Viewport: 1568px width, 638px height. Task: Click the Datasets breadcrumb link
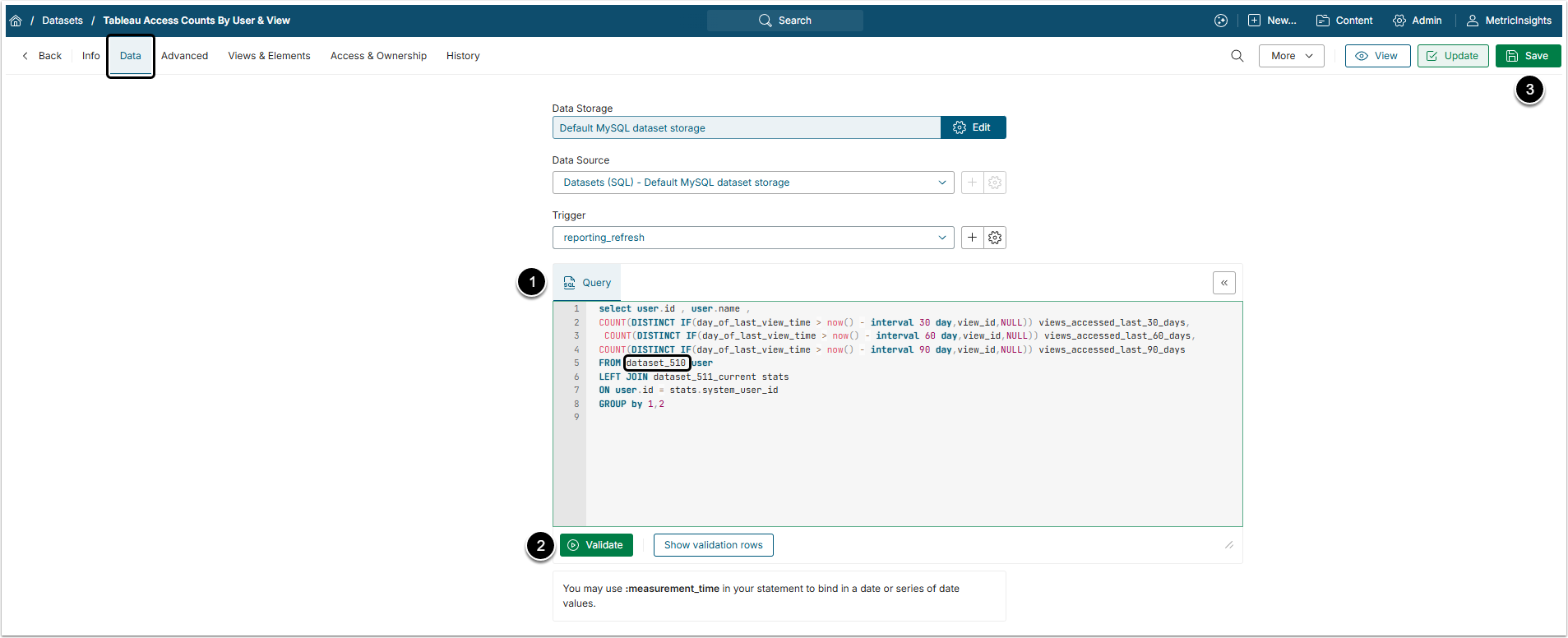[x=62, y=21]
